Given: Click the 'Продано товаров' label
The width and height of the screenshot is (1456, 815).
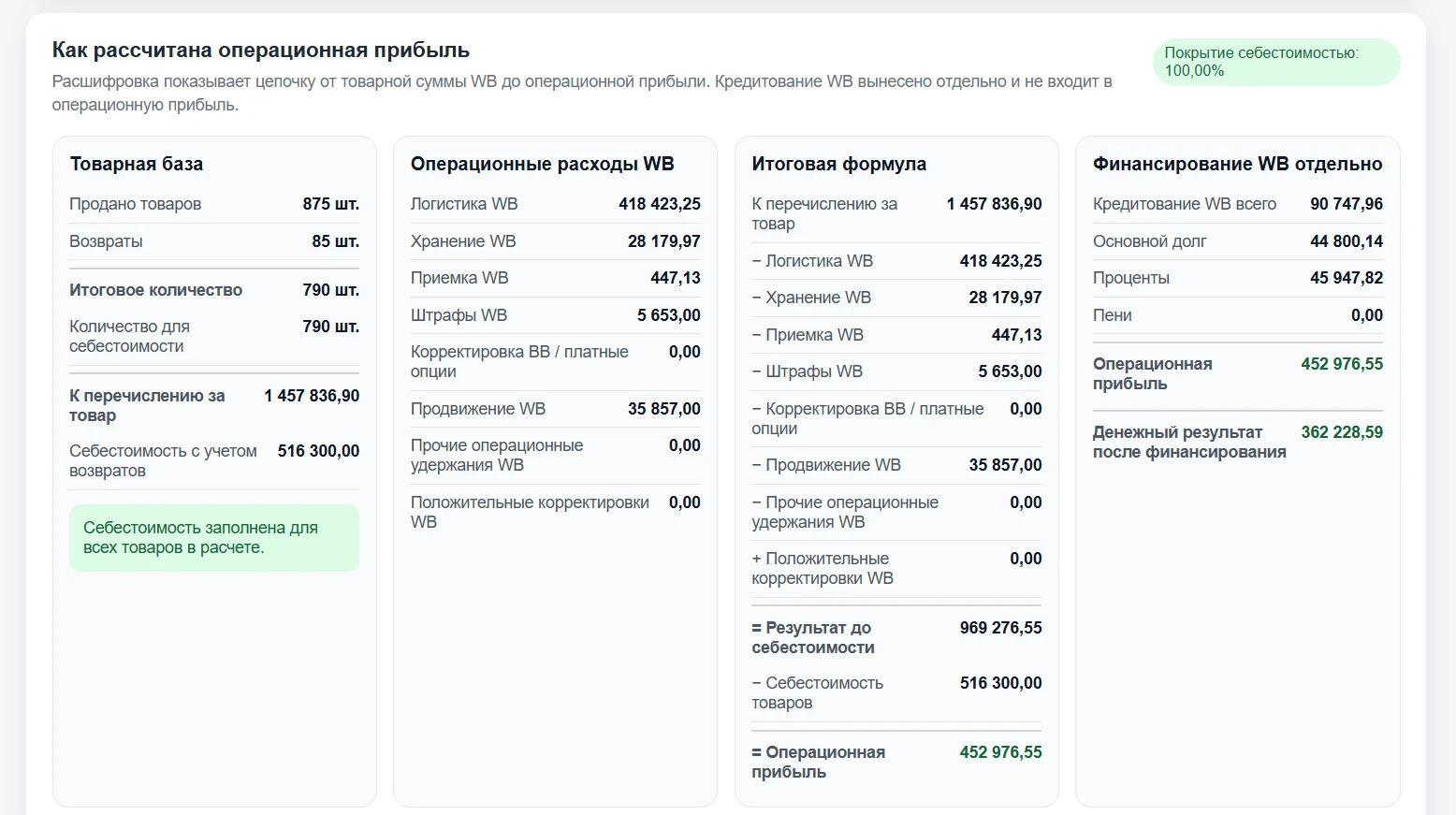Looking at the screenshot, I should click(136, 204).
